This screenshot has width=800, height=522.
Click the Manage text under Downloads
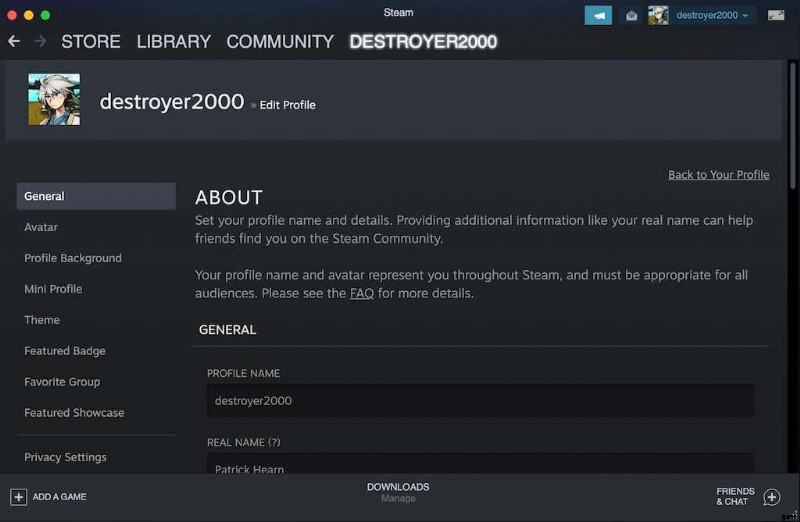tap(398, 499)
